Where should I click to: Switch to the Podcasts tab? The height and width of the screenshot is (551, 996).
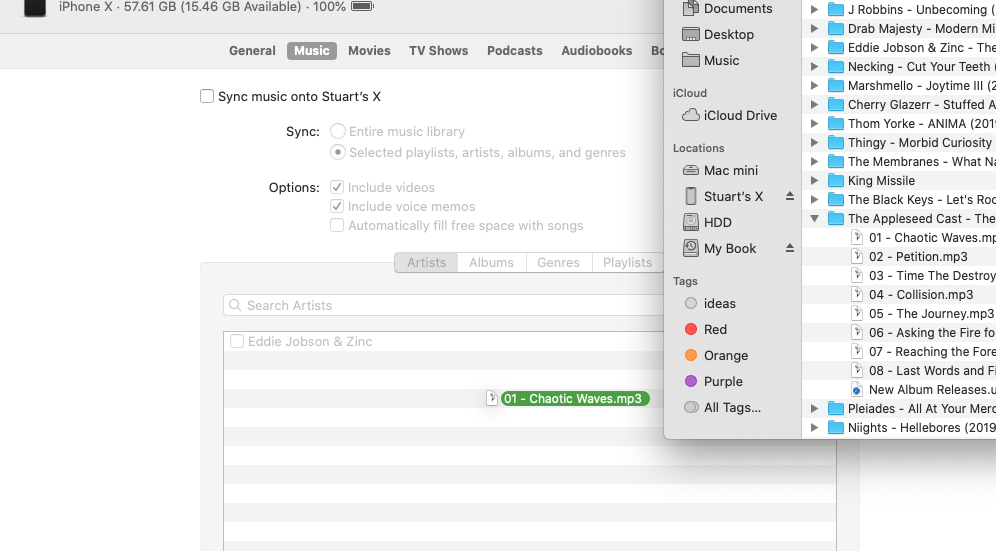click(x=515, y=51)
